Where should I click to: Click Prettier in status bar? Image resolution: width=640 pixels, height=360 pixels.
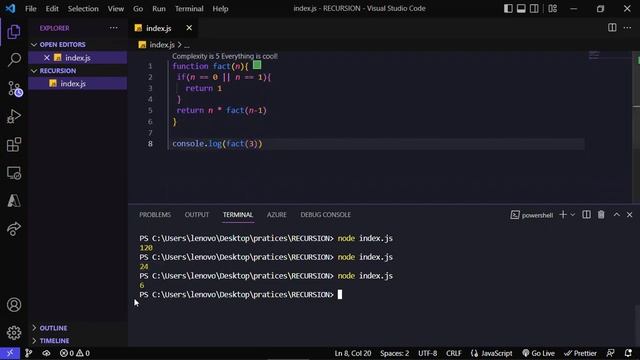(580, 353)
